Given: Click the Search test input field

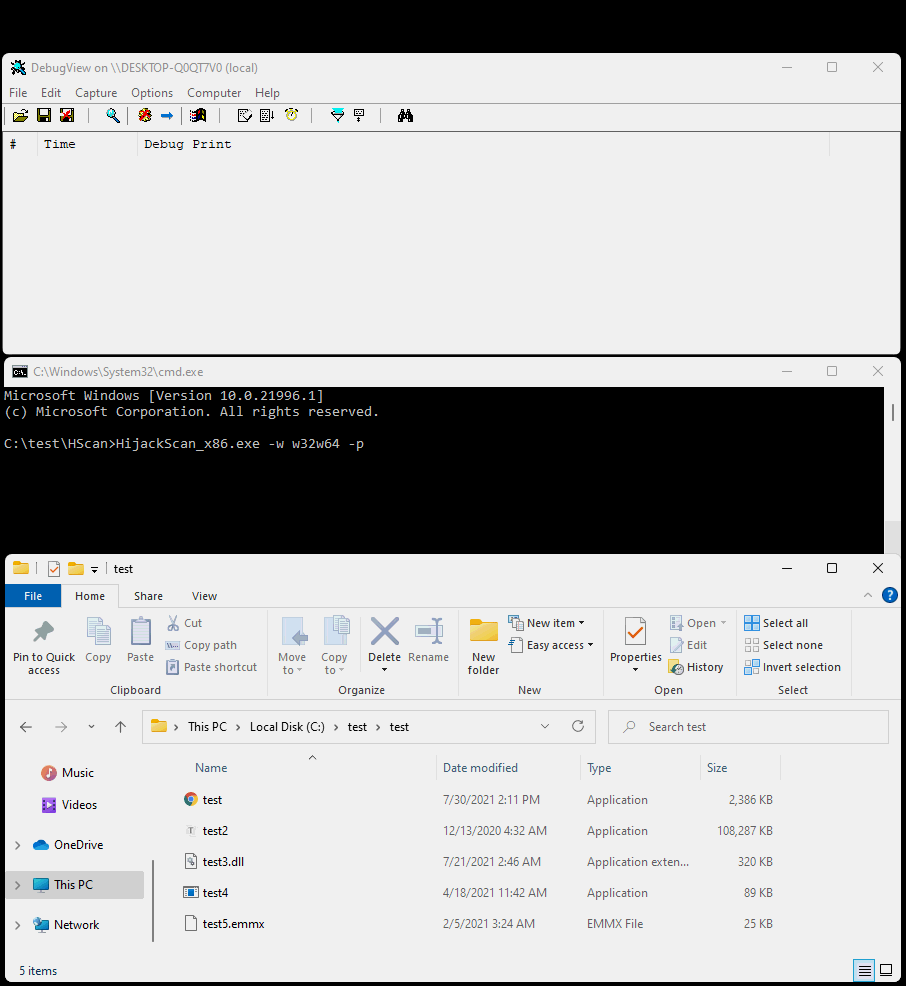Looking at the screenshot, I should [x=748, y=727].
